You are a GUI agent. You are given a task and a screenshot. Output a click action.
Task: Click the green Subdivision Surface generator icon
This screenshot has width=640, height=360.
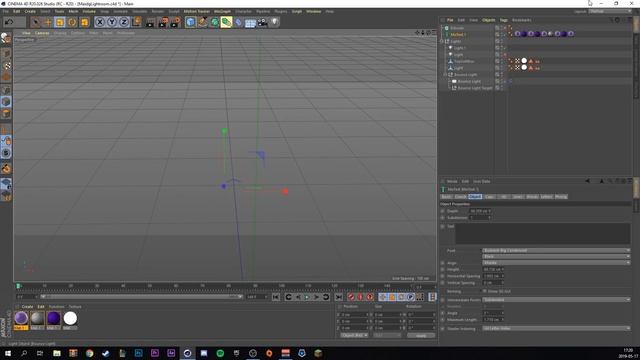tap(214, 22)
